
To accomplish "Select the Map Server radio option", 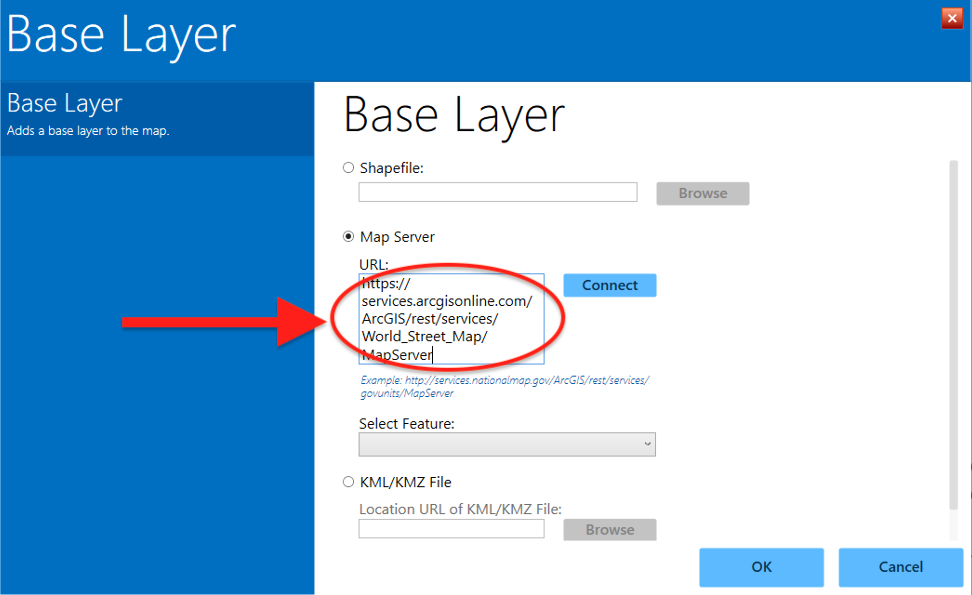I will tap(348, 237).
